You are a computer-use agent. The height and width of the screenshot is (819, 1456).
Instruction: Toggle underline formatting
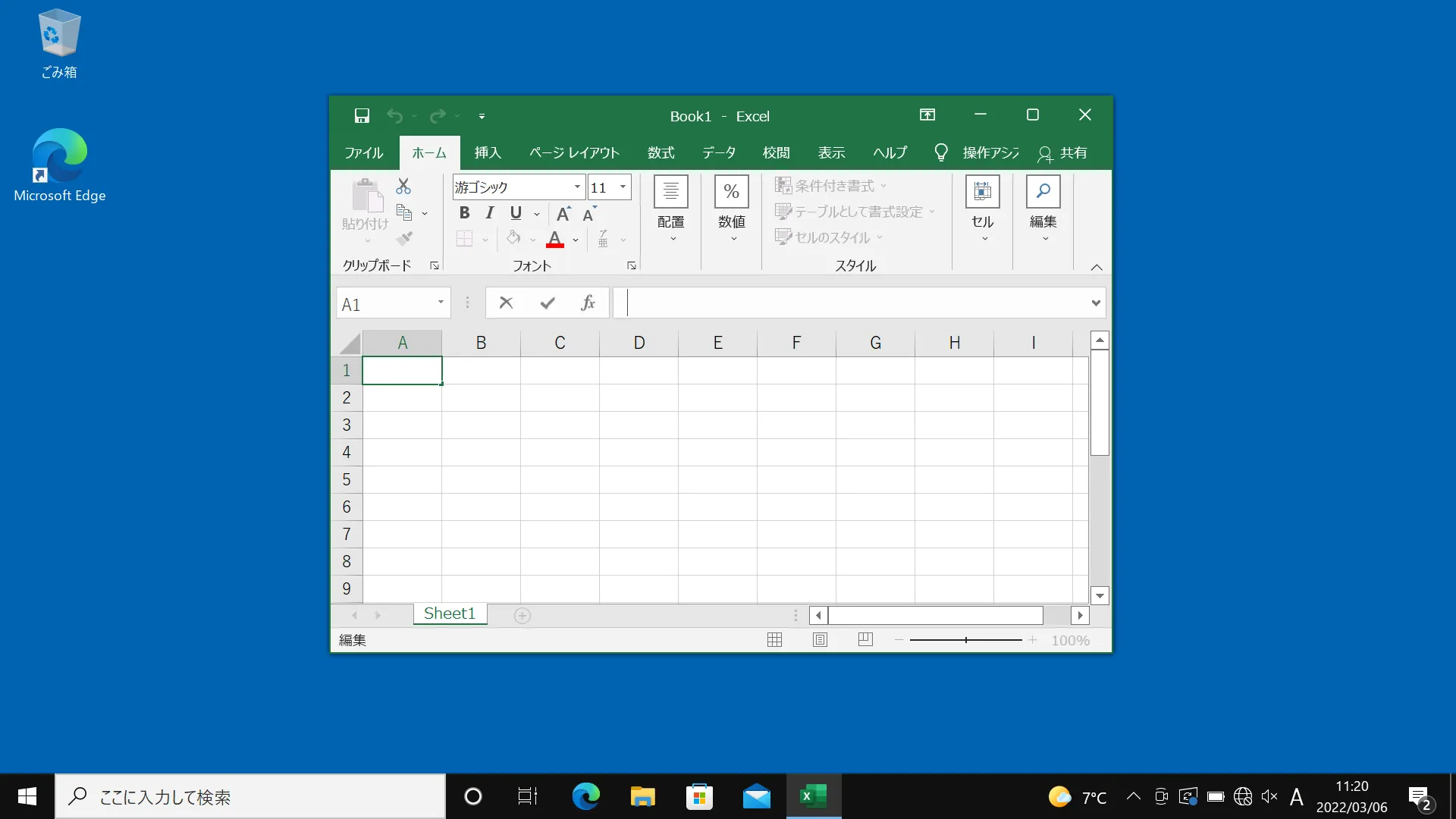(516, 213)
